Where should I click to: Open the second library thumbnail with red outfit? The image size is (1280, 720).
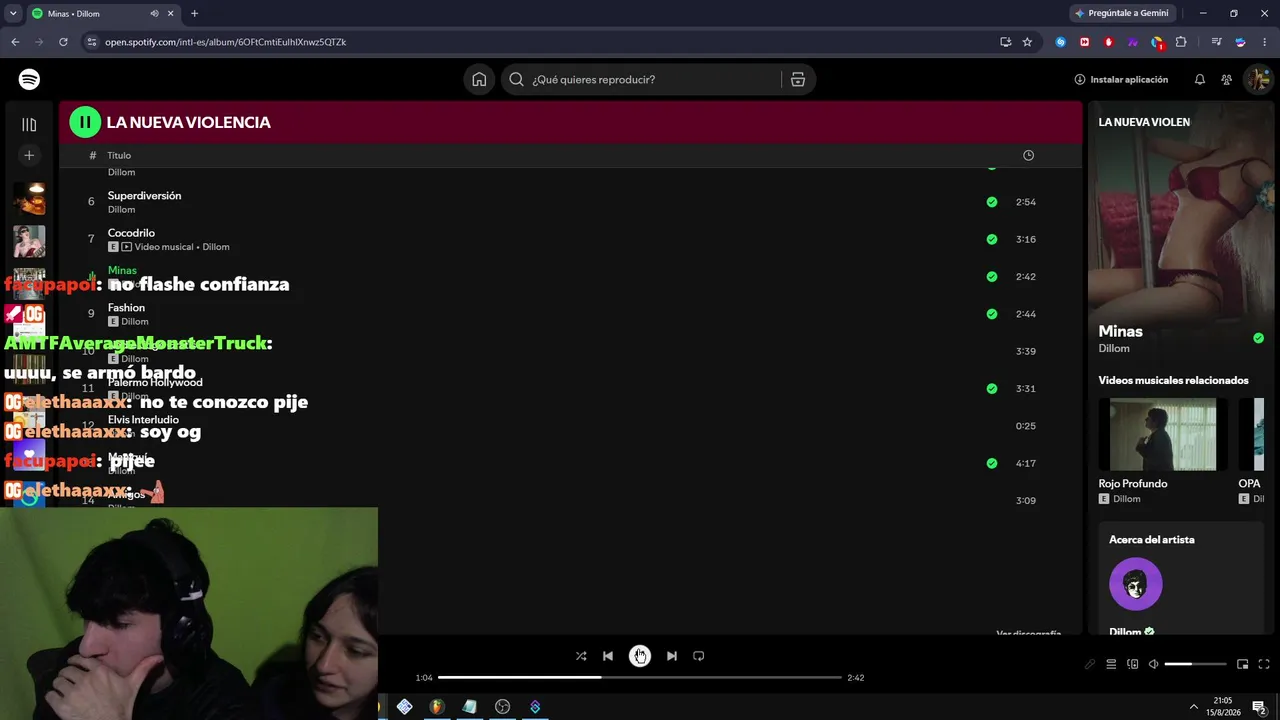(29, 241)
